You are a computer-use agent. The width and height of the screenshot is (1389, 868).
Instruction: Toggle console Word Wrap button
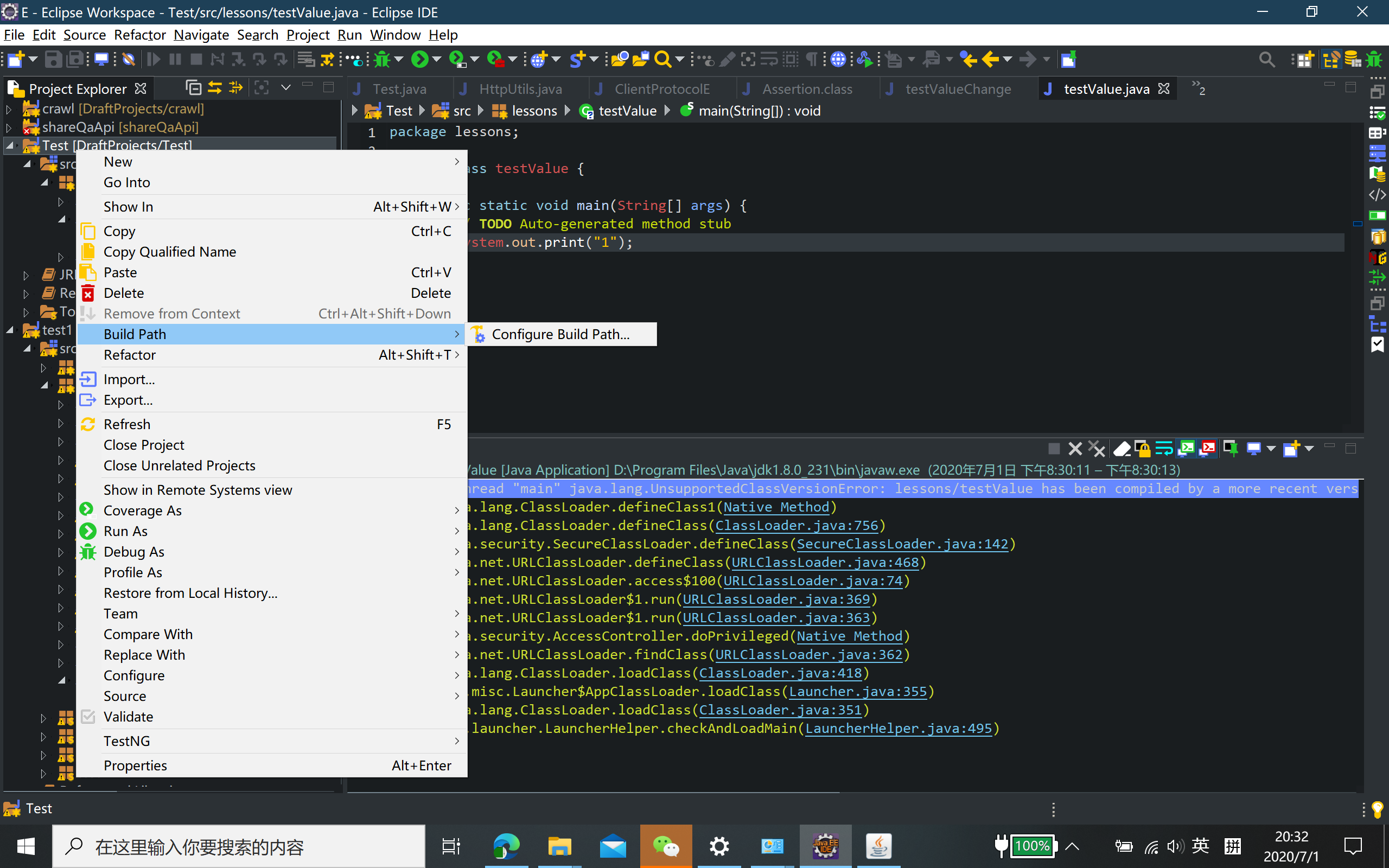coord(1163,448)
